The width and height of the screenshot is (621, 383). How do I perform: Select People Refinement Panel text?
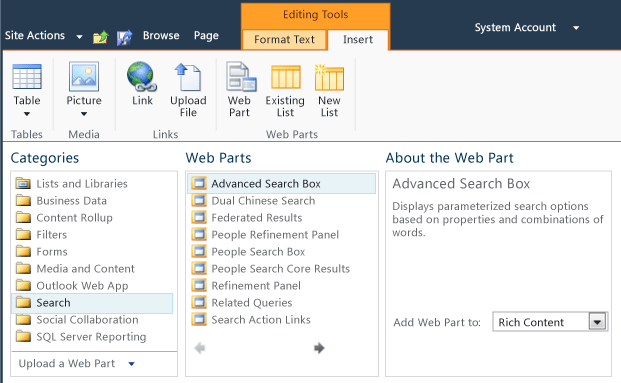tap(275, 234)
